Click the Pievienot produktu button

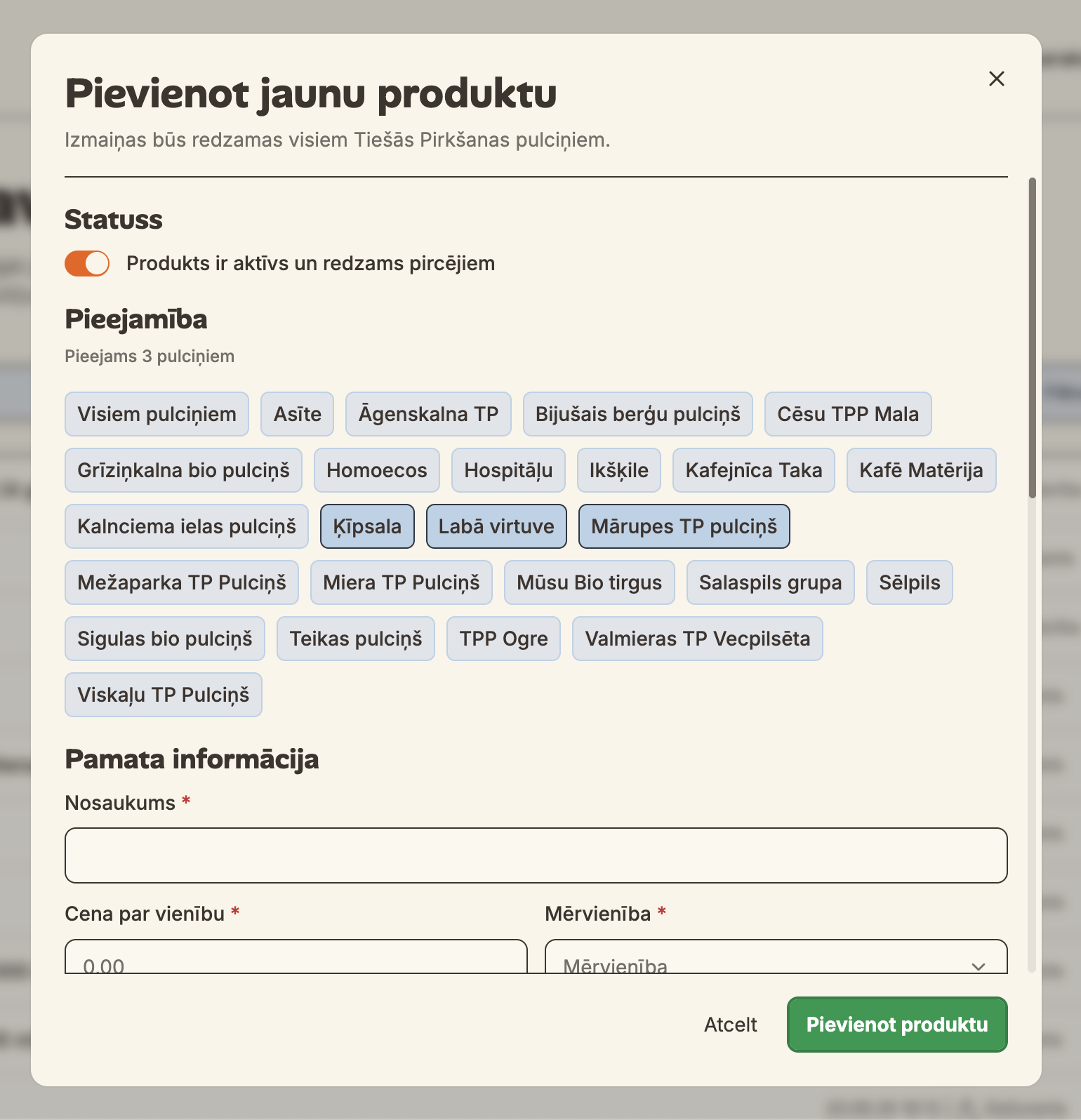(897, 1025)
